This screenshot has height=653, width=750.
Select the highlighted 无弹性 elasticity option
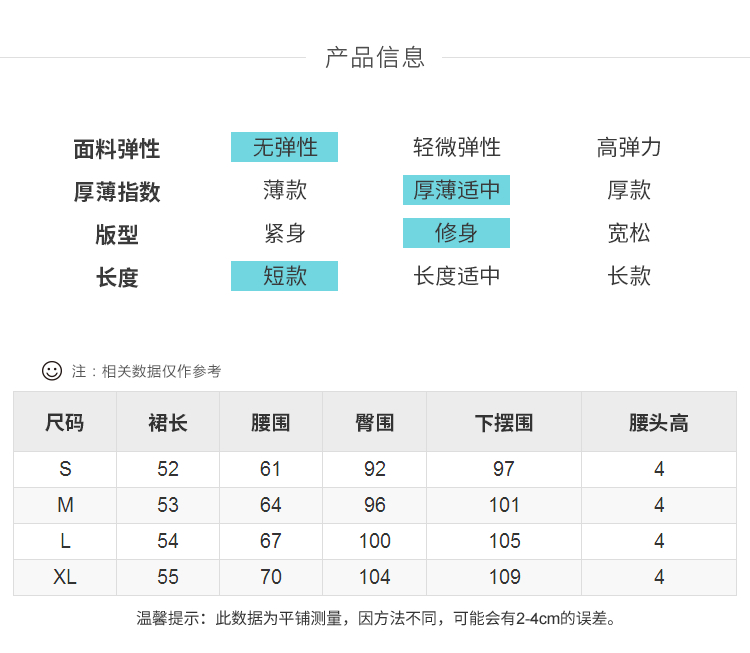pos(284,147)
